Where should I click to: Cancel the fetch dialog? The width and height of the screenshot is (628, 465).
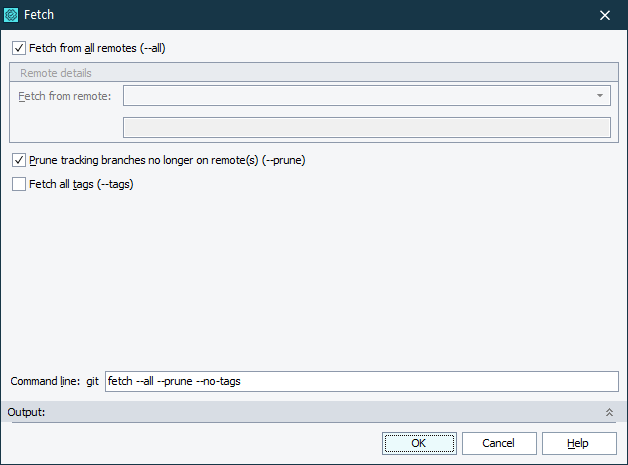(498, 443)
